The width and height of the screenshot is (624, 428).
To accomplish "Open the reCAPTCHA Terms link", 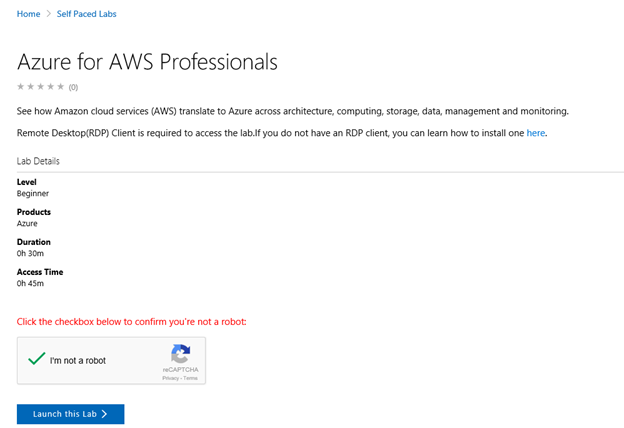I will 190,378.
